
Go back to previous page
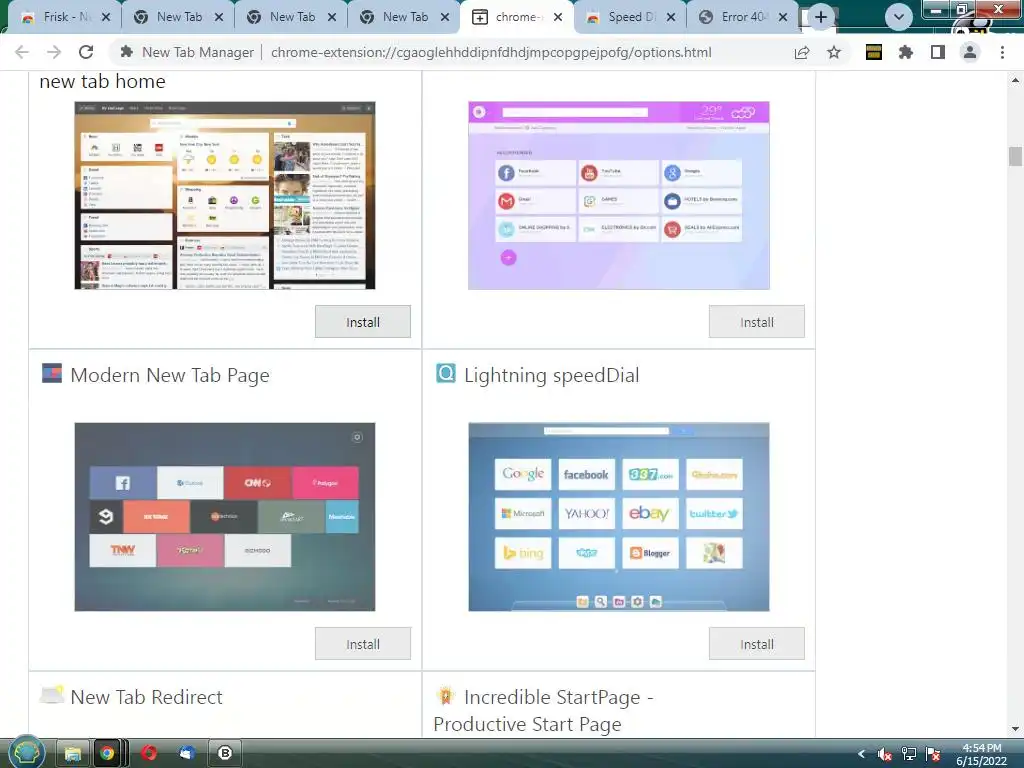tap(22, 52)
